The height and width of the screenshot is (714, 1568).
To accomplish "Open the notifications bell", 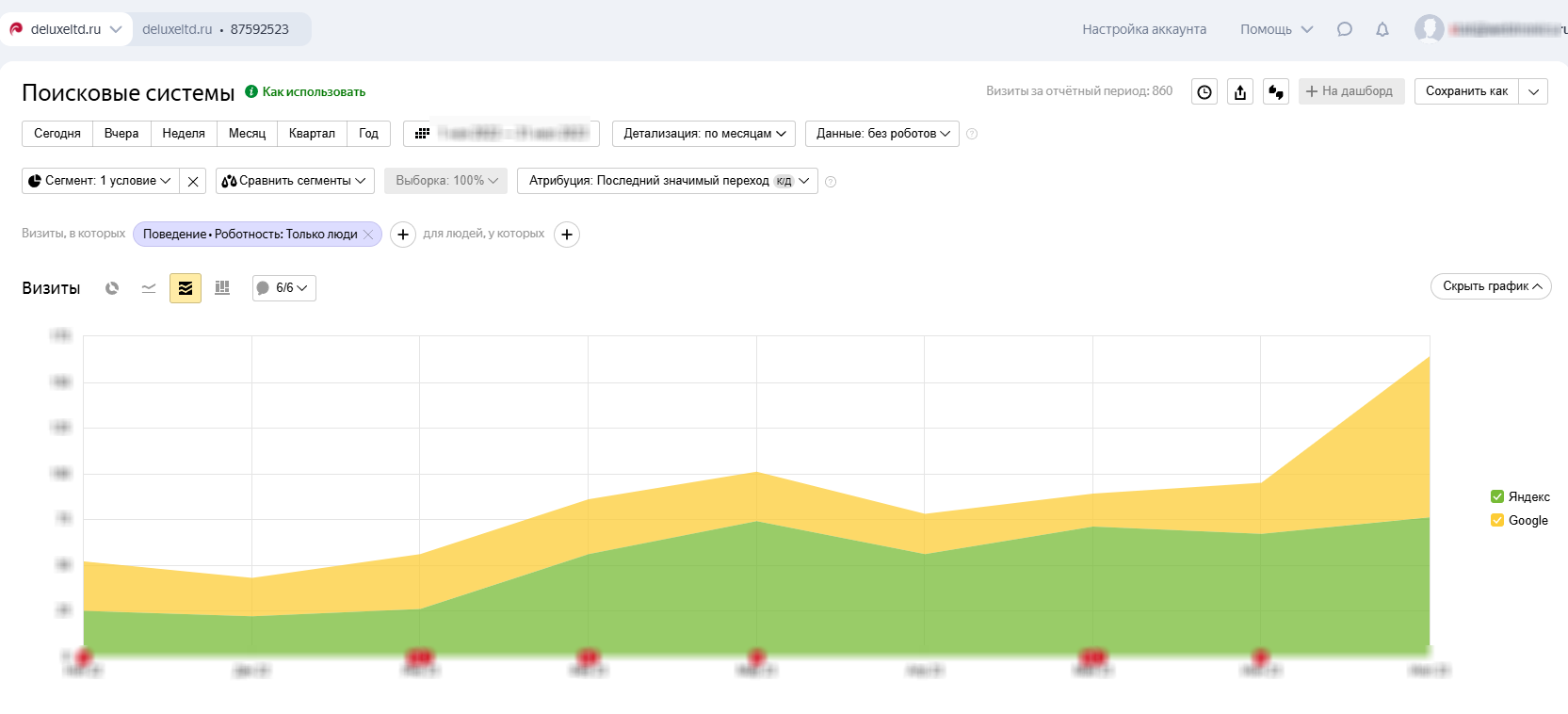I will (1382, 29).
